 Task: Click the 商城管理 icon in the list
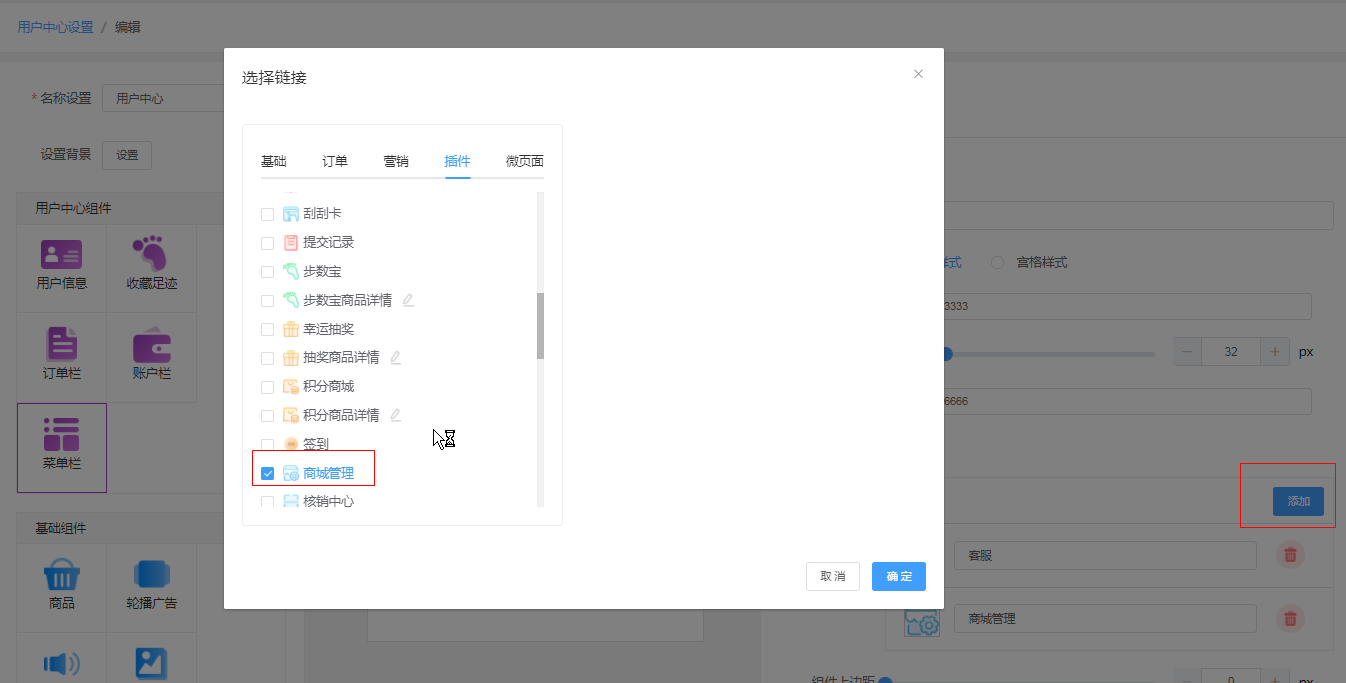pyautogui.click(x=291, y=473)
